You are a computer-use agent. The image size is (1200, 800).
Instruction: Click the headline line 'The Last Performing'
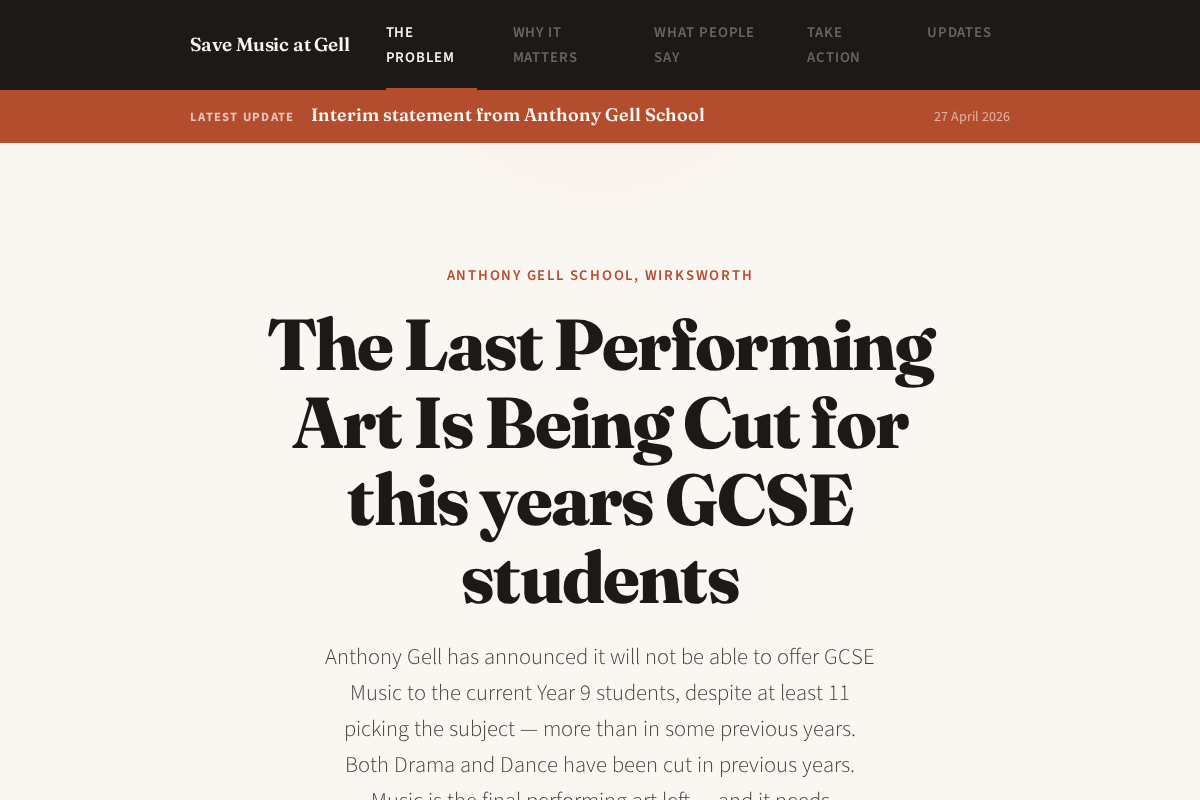coord(600,346)
